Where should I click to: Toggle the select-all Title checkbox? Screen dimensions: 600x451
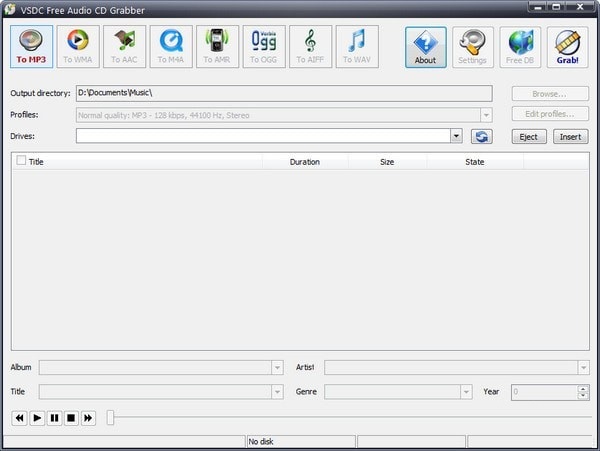21,160
